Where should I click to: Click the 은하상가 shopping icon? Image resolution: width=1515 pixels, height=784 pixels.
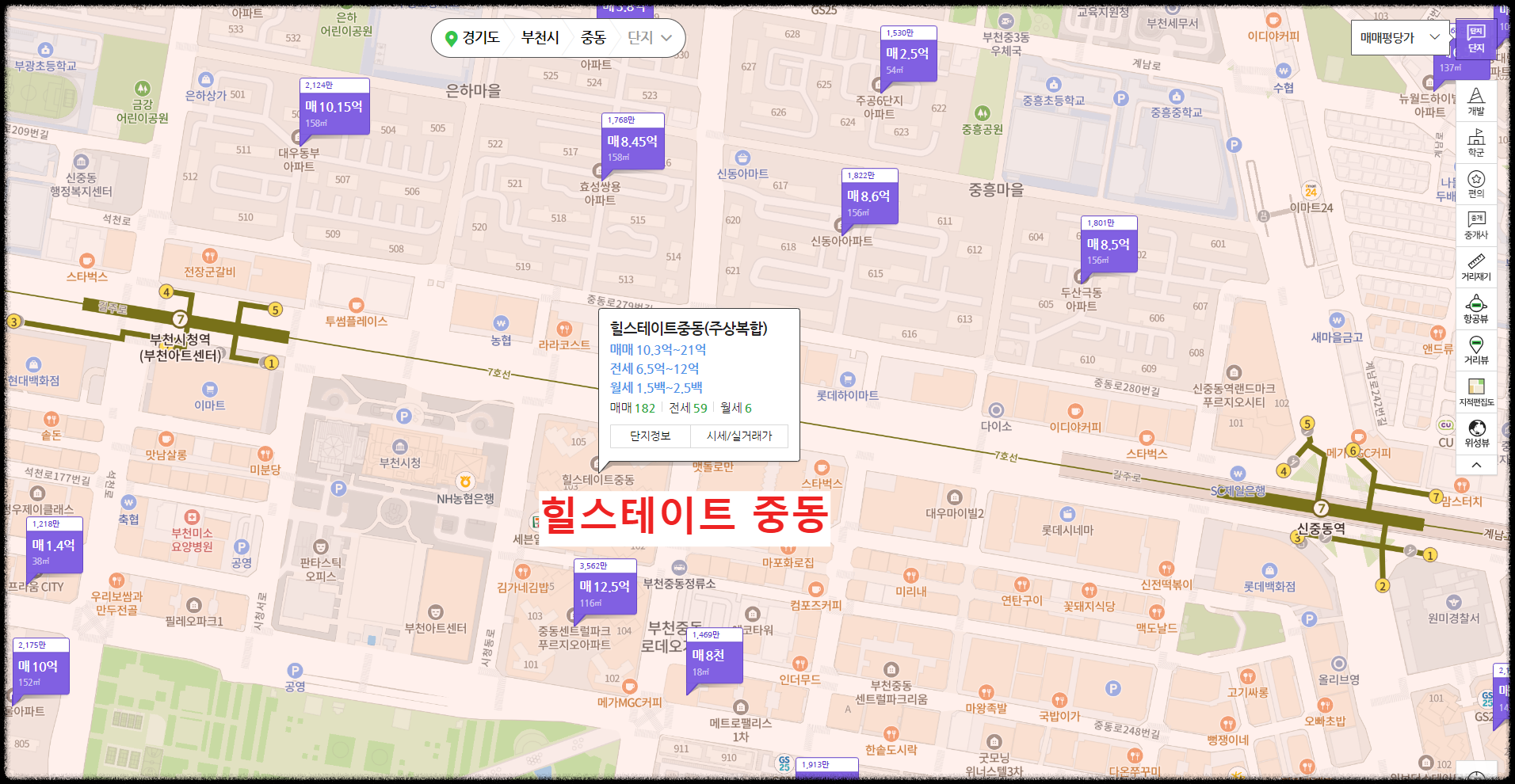click(x=206, y=79)
